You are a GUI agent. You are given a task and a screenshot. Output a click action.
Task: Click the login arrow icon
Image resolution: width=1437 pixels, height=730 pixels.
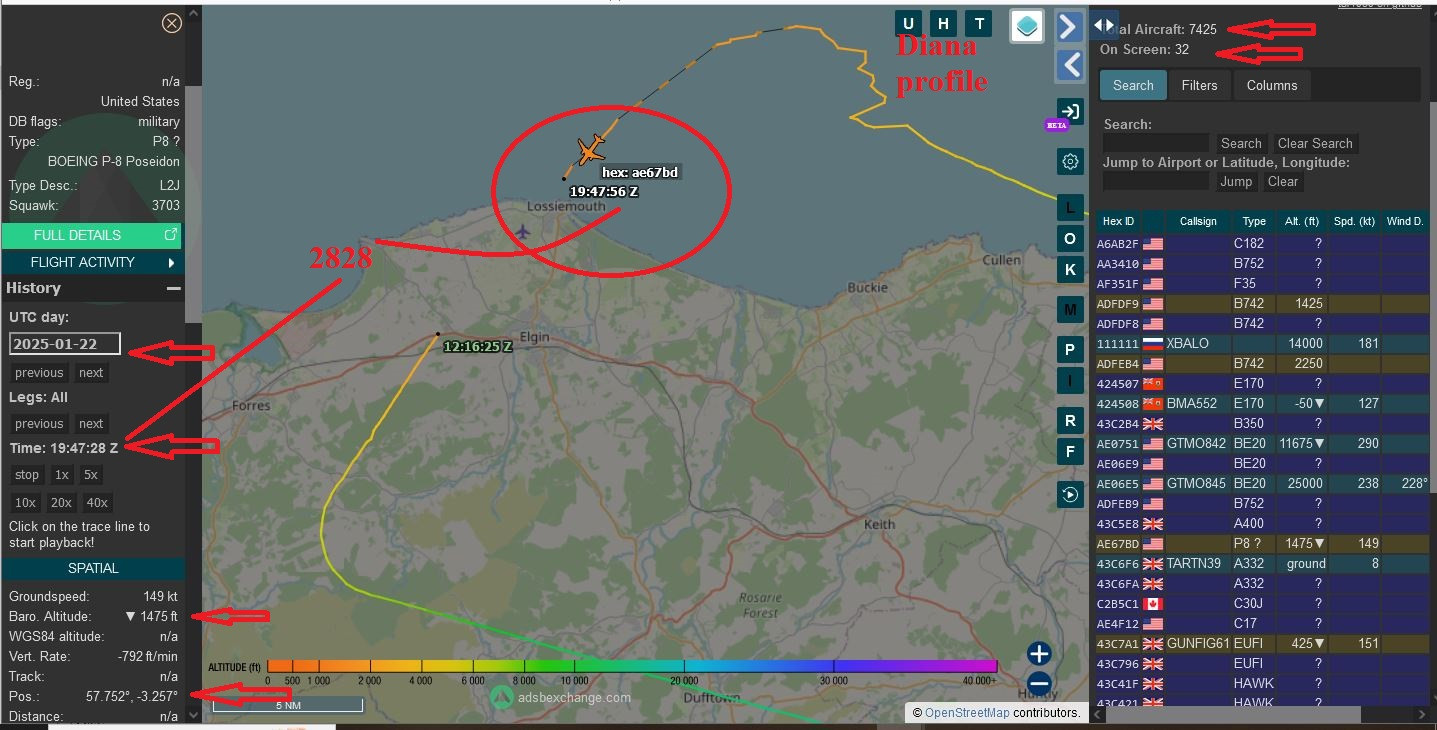coord(1070,111)
